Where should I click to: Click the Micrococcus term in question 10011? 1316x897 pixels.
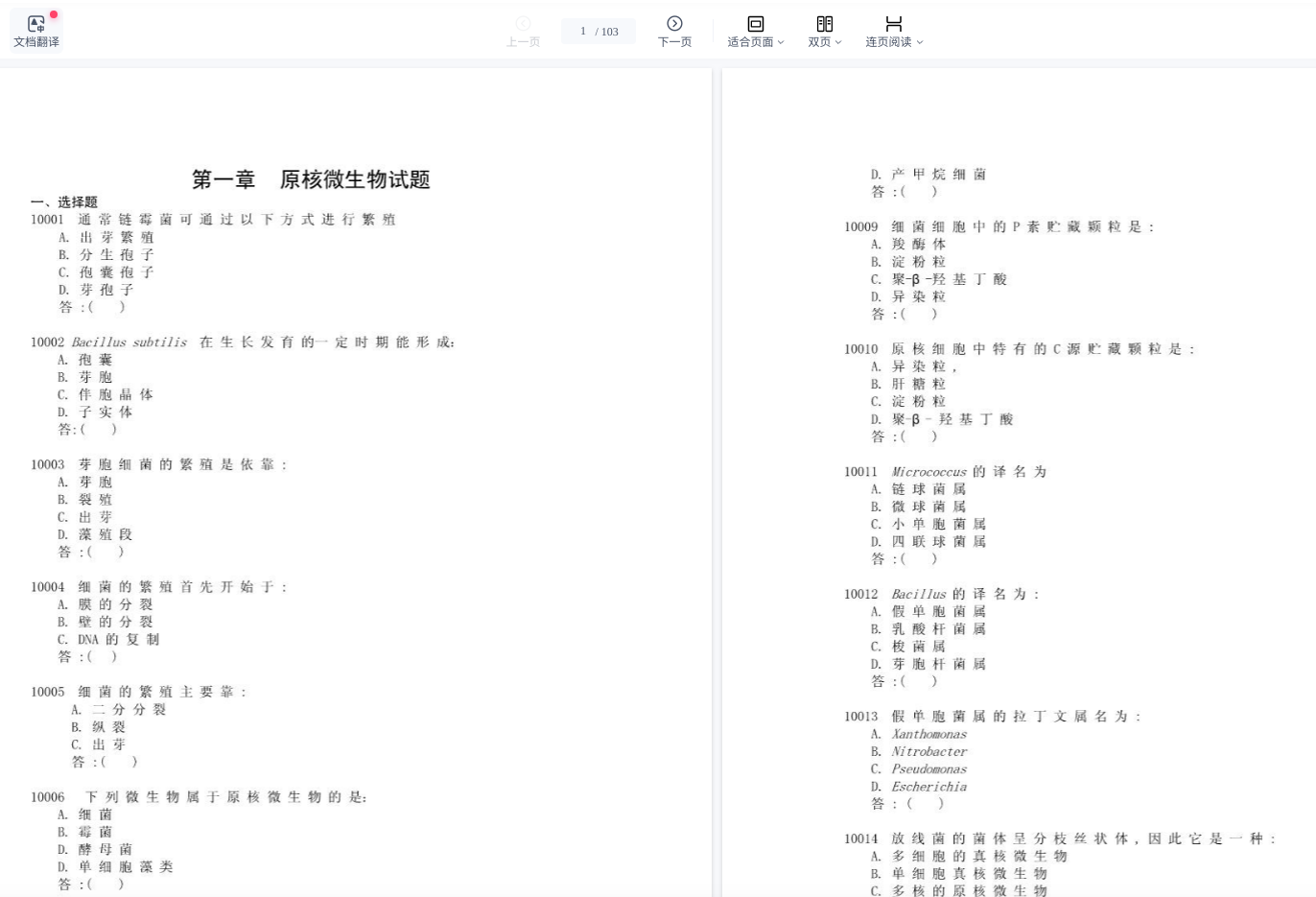(928, 472)
